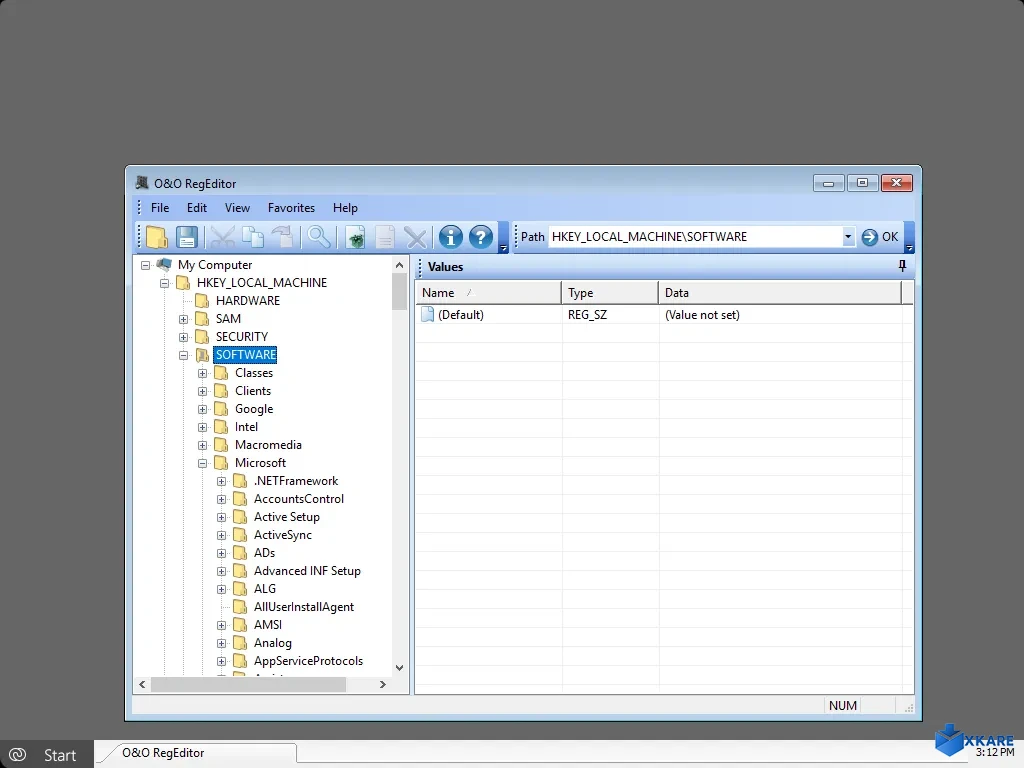Sort values by the Name column header

tap(488, 293)
